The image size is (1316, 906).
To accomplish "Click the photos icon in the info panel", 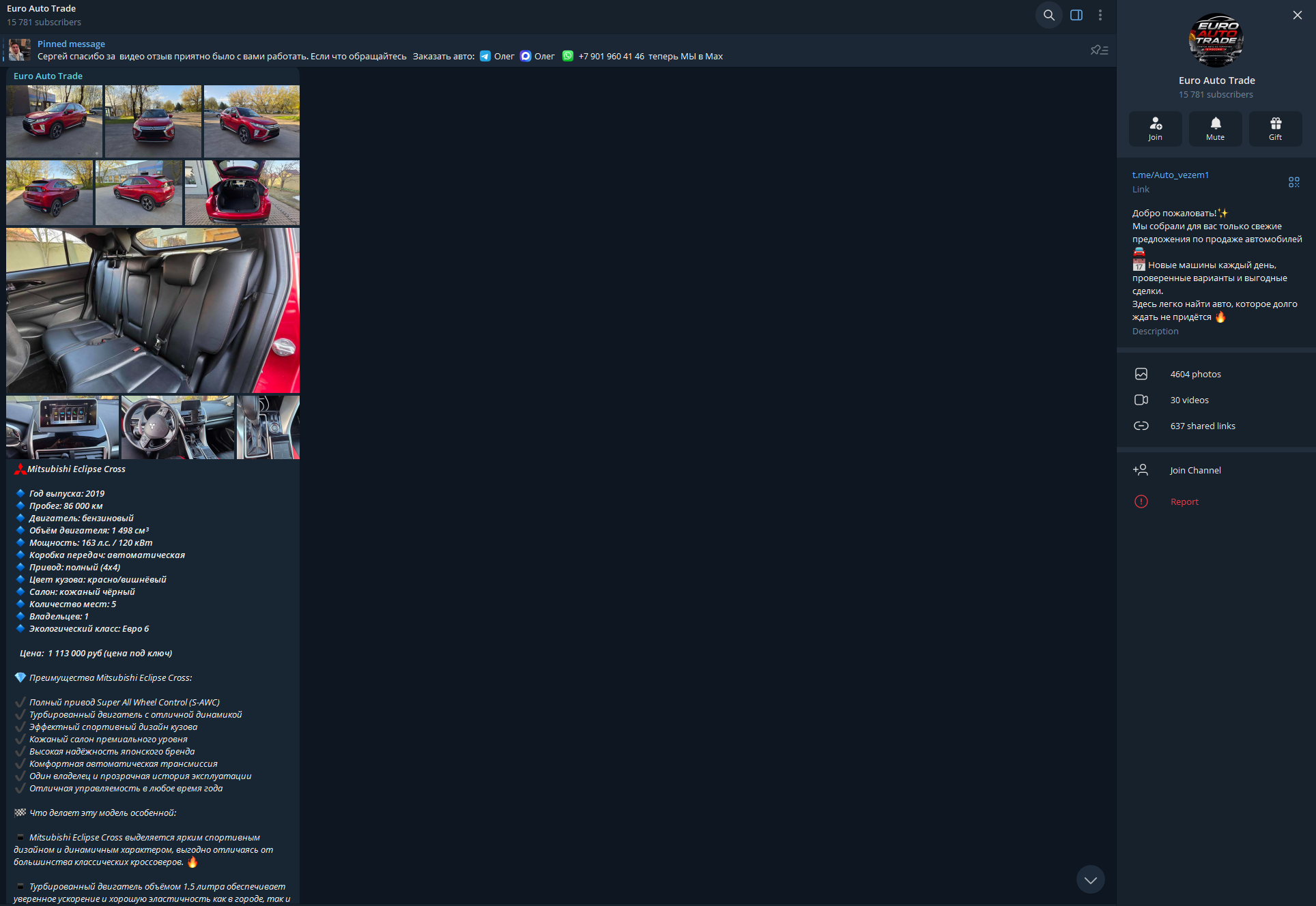I will [1141, 374].
